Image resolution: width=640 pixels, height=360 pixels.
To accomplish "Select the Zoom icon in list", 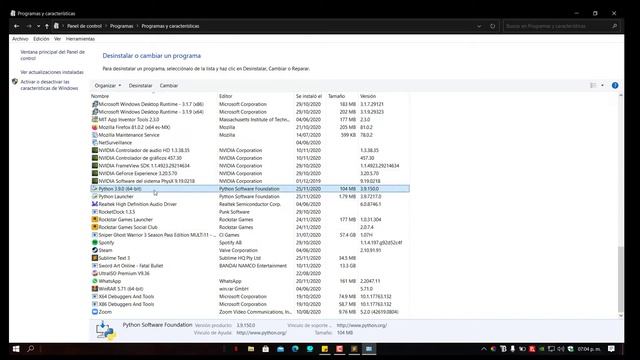I will click(95, 312).
